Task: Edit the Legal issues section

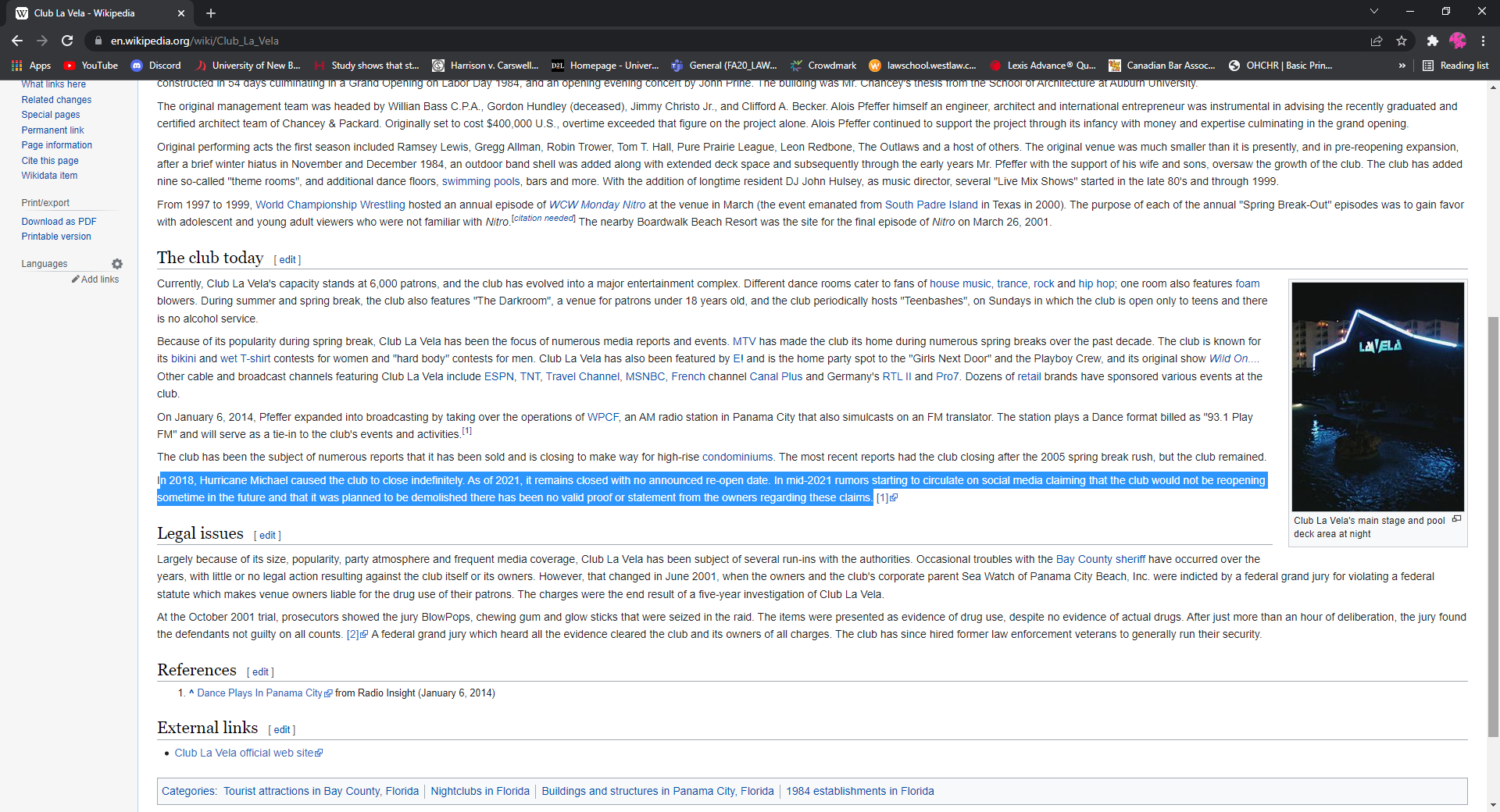Action: 267,536
